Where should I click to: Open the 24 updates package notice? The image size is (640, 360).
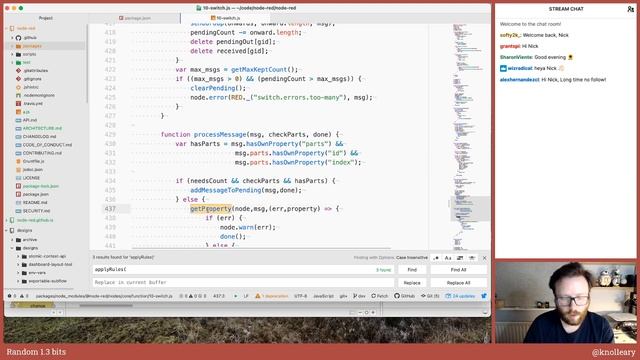(460, 296)
